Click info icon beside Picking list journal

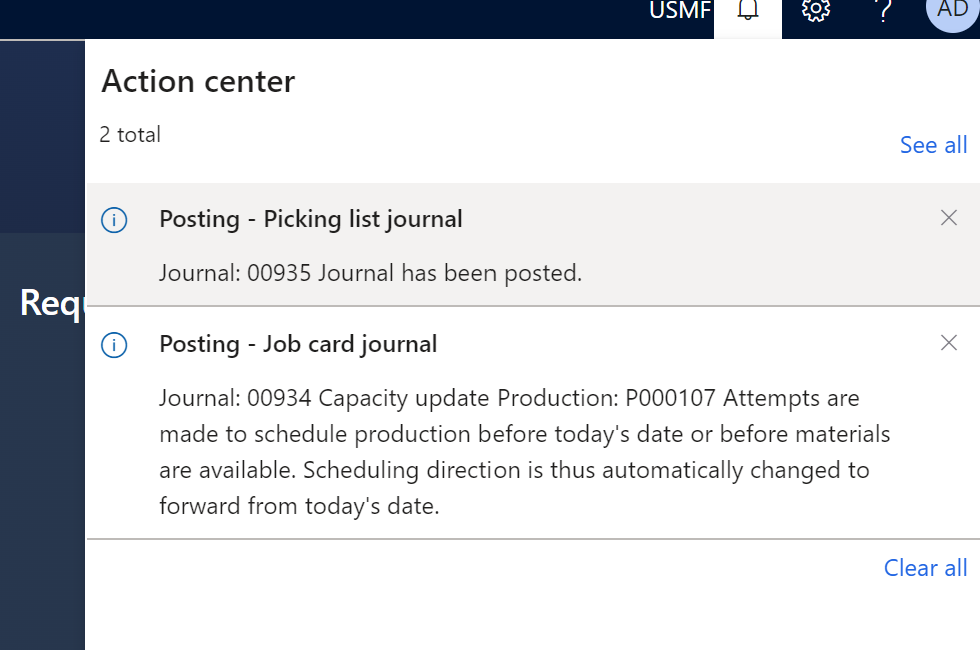tap(115, 220)
